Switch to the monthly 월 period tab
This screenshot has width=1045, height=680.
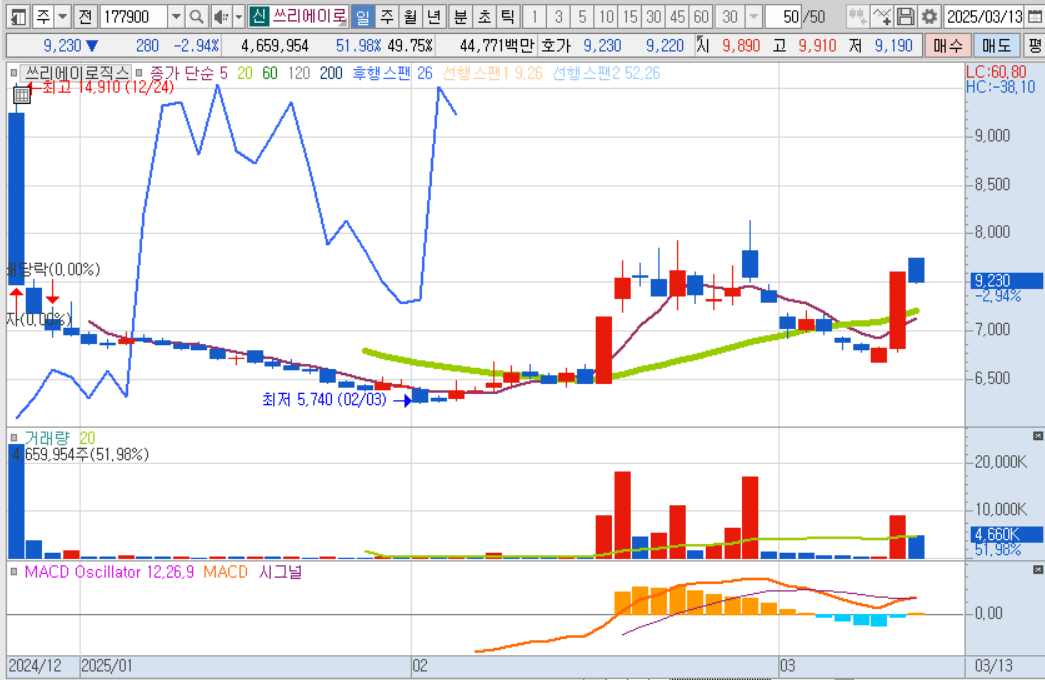tap(410, 17)
